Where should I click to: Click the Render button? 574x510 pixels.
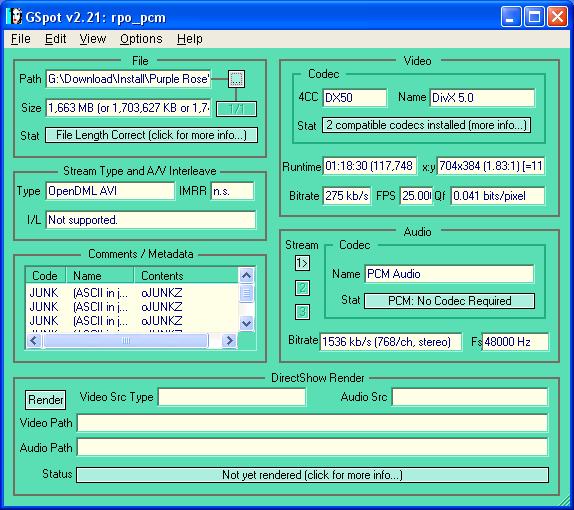(x=46, y=400)
